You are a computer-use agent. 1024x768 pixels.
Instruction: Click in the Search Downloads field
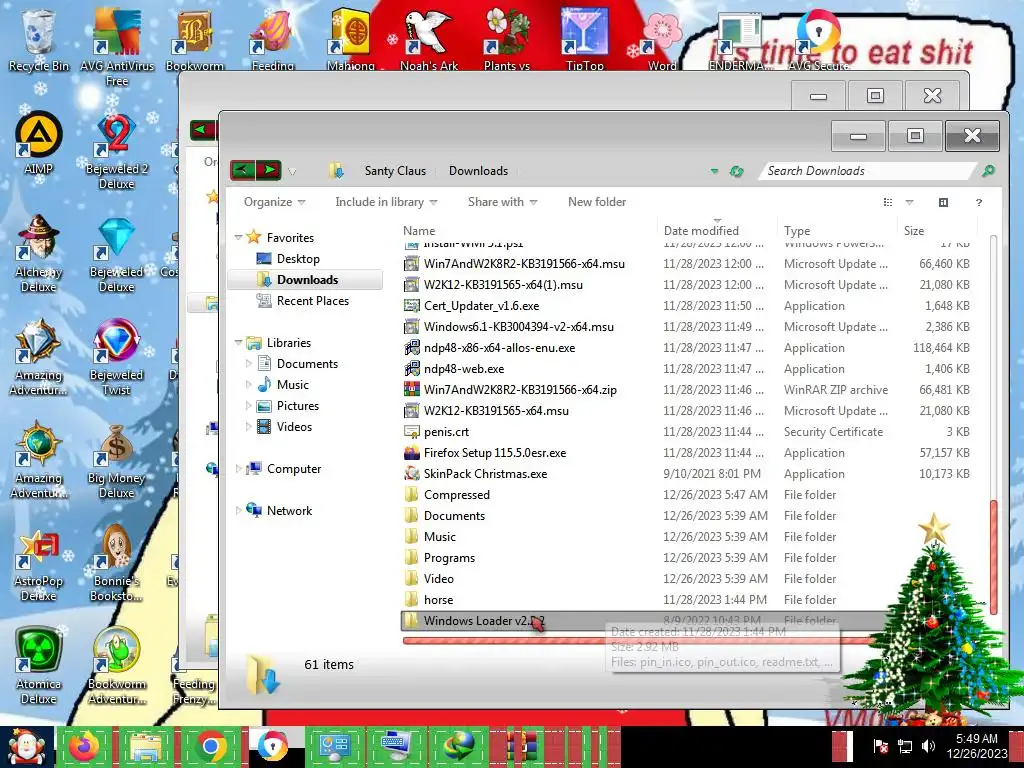(x=869, y=170)
